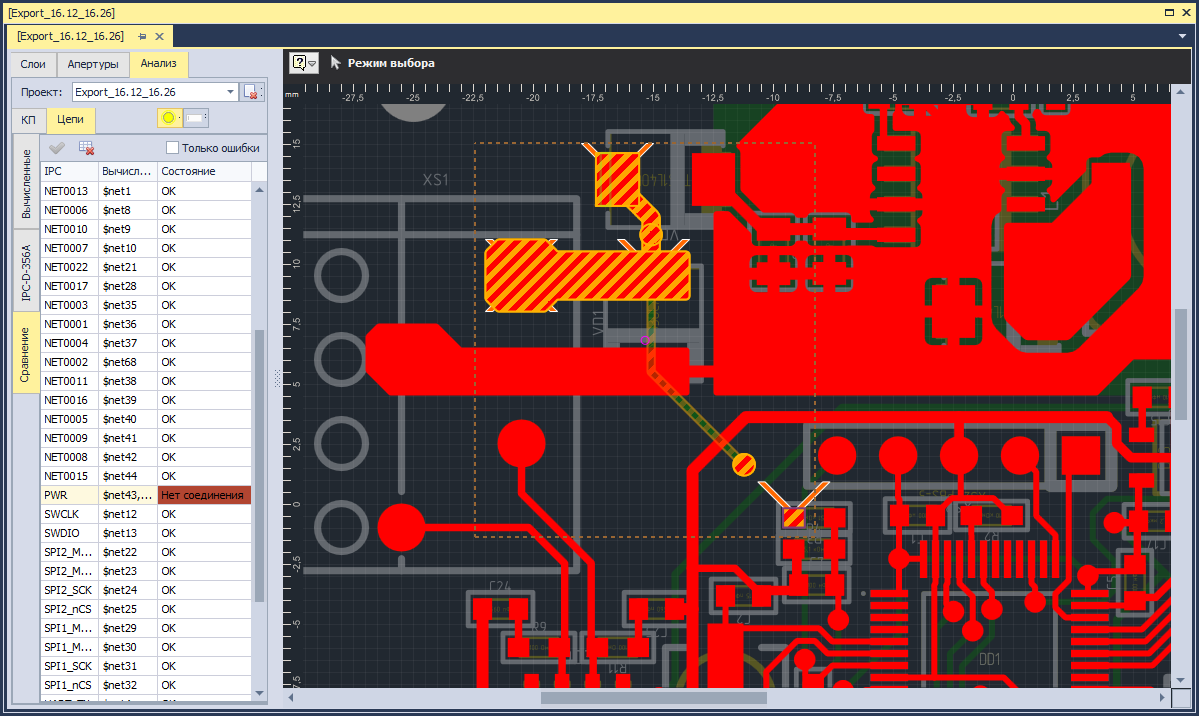The image size is (1199, 716).
Task: Select the PWR row with Нет соединения
Action: 147,495
